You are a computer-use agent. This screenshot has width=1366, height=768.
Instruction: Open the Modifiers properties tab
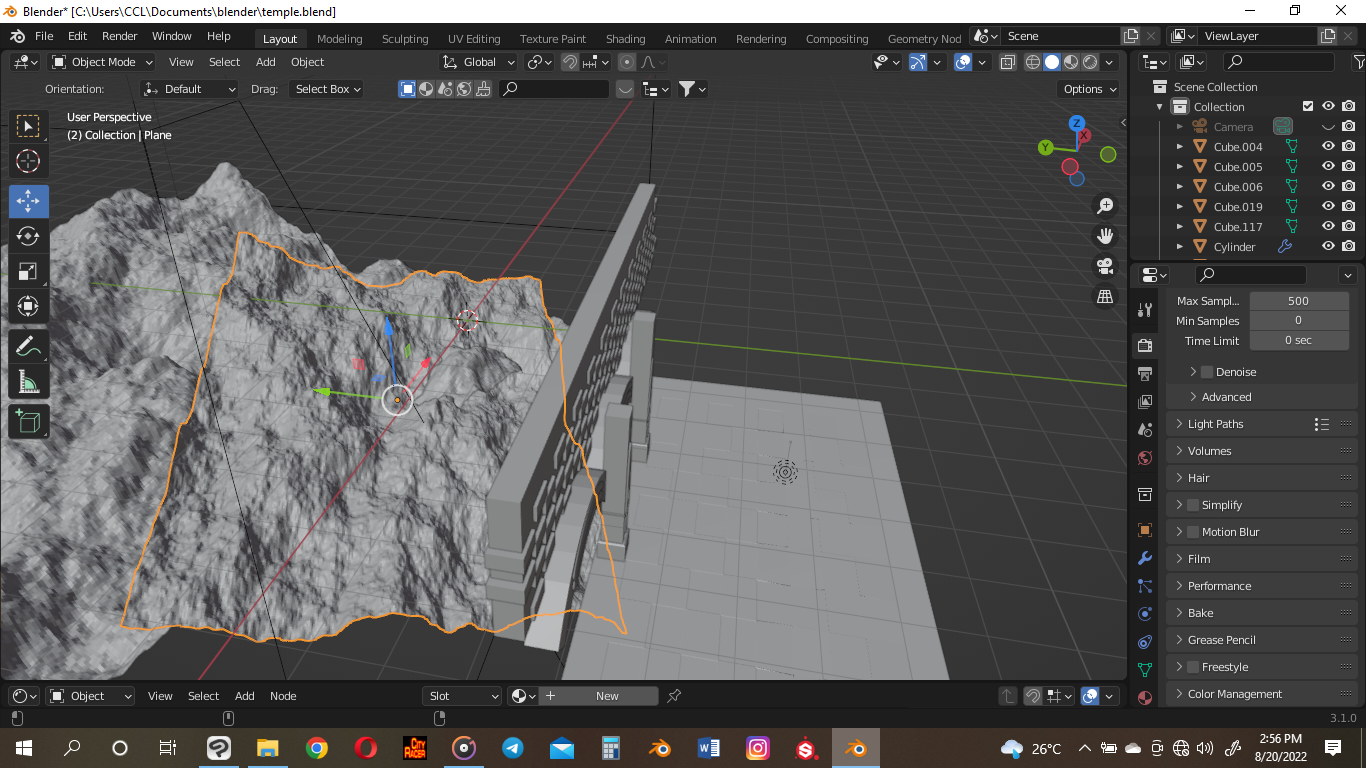[1145, 558]
